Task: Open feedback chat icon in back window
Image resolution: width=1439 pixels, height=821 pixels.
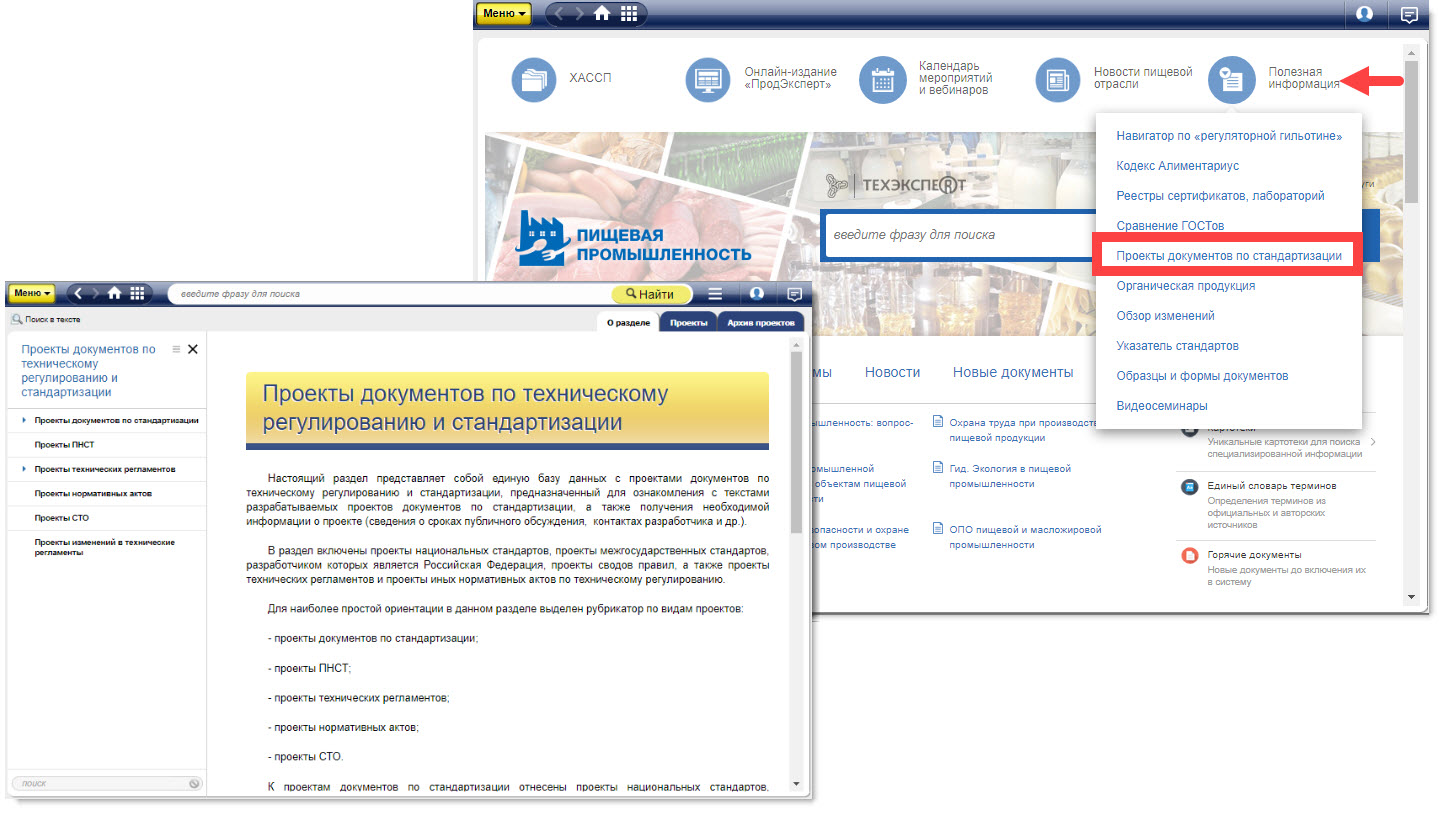Action: 1409,14
